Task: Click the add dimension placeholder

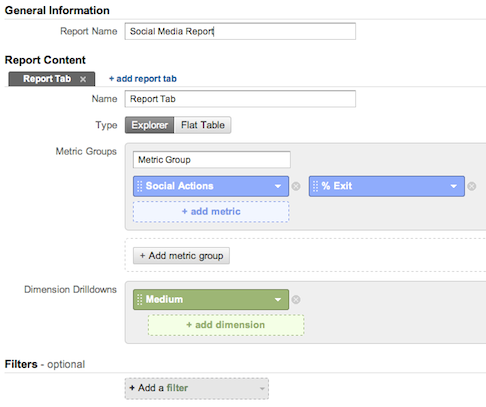Action: [226, 325]
